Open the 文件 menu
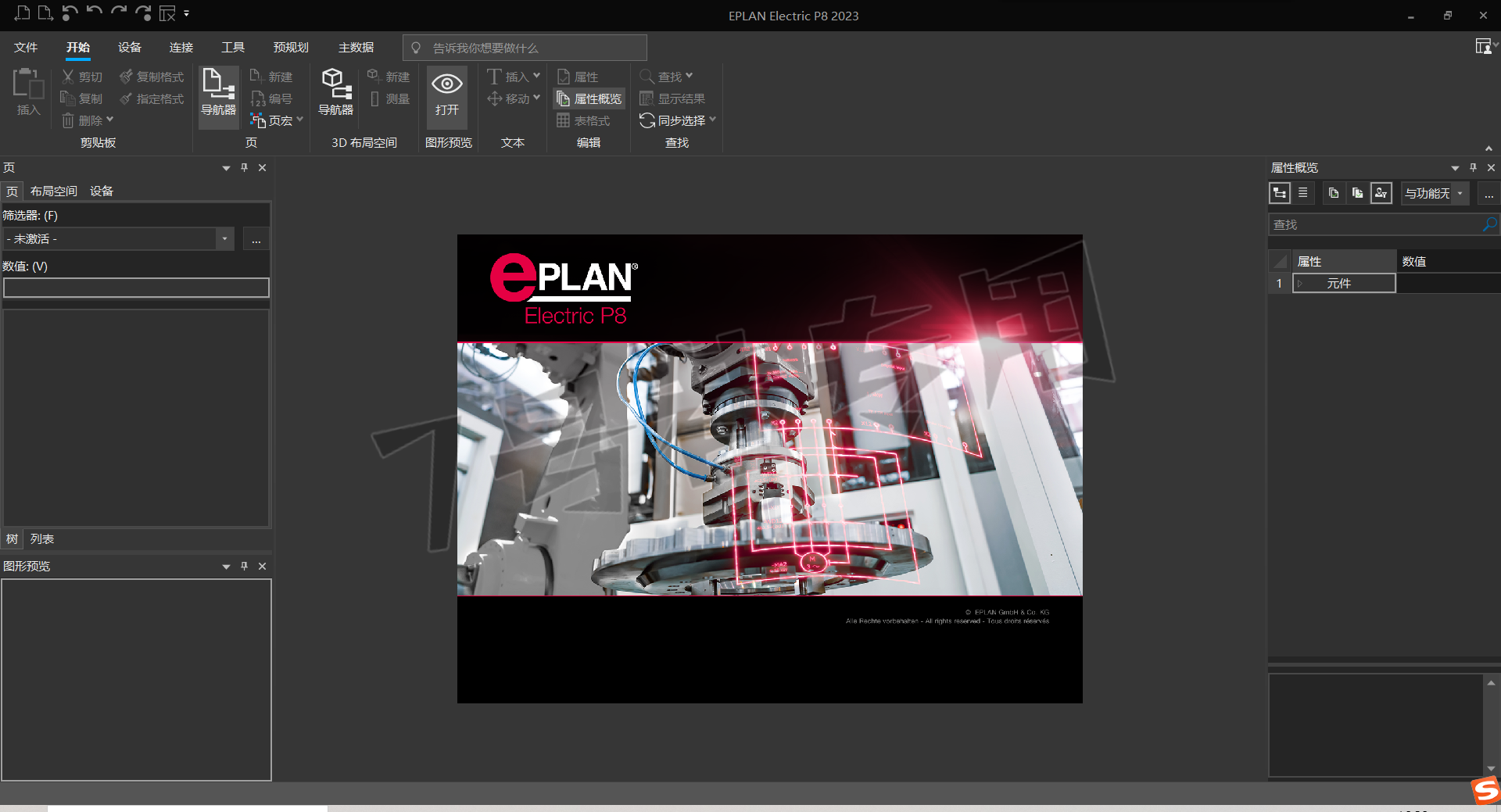1501x812 pixels. [x=26, y=48]
